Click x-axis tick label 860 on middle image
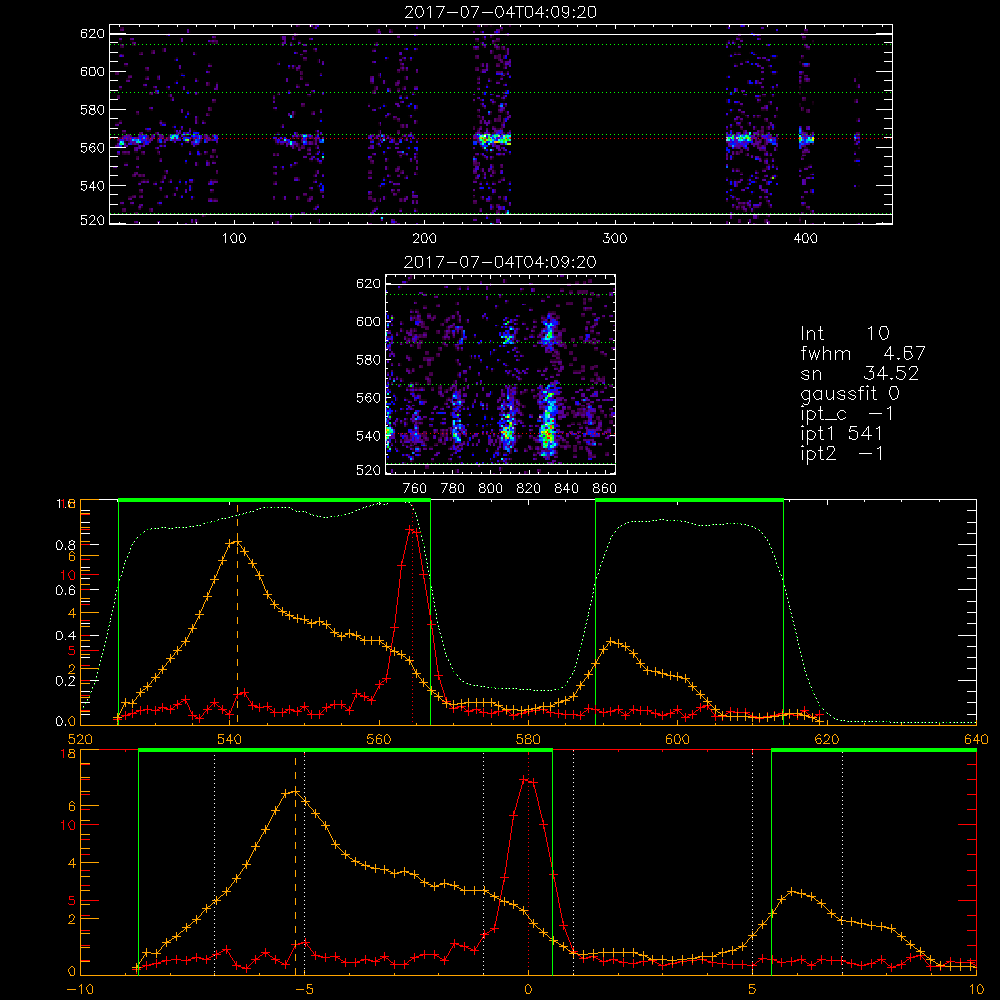This screenshot has width=1000, height=1000. pyautogui.click(x=605, y=489)
